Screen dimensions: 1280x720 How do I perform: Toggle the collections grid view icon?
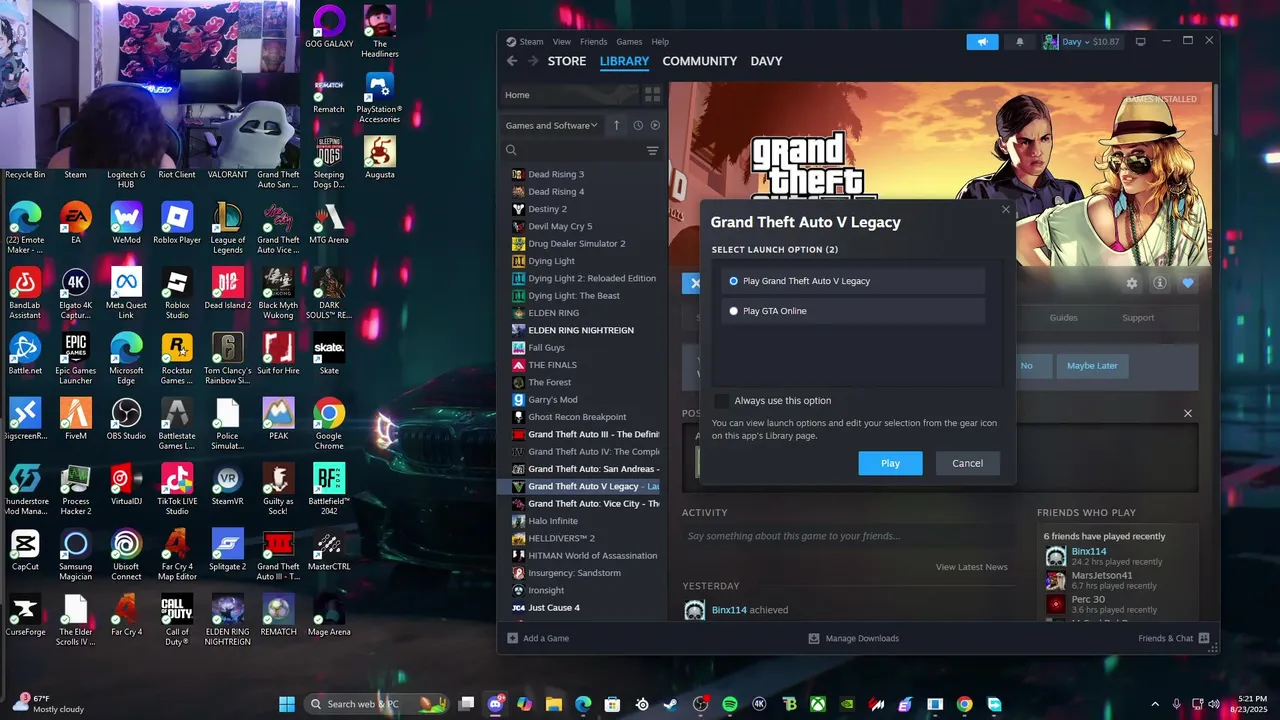point(652,95)
